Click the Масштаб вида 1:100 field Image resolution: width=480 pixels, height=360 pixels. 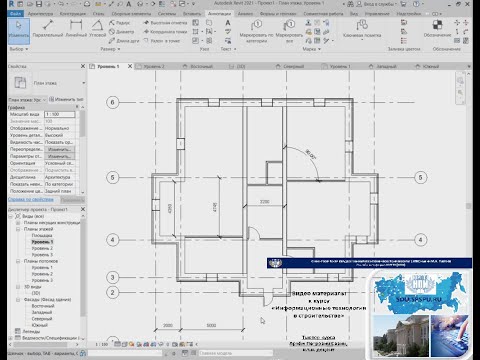point(60,114)
